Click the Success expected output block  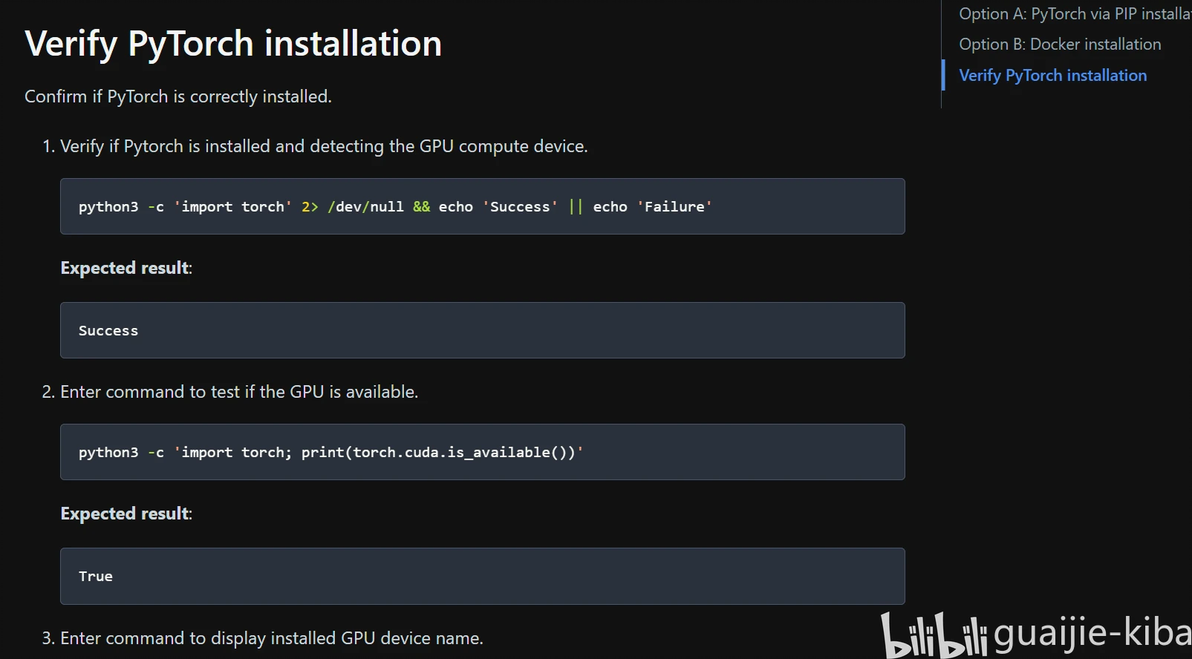point(482,331)
